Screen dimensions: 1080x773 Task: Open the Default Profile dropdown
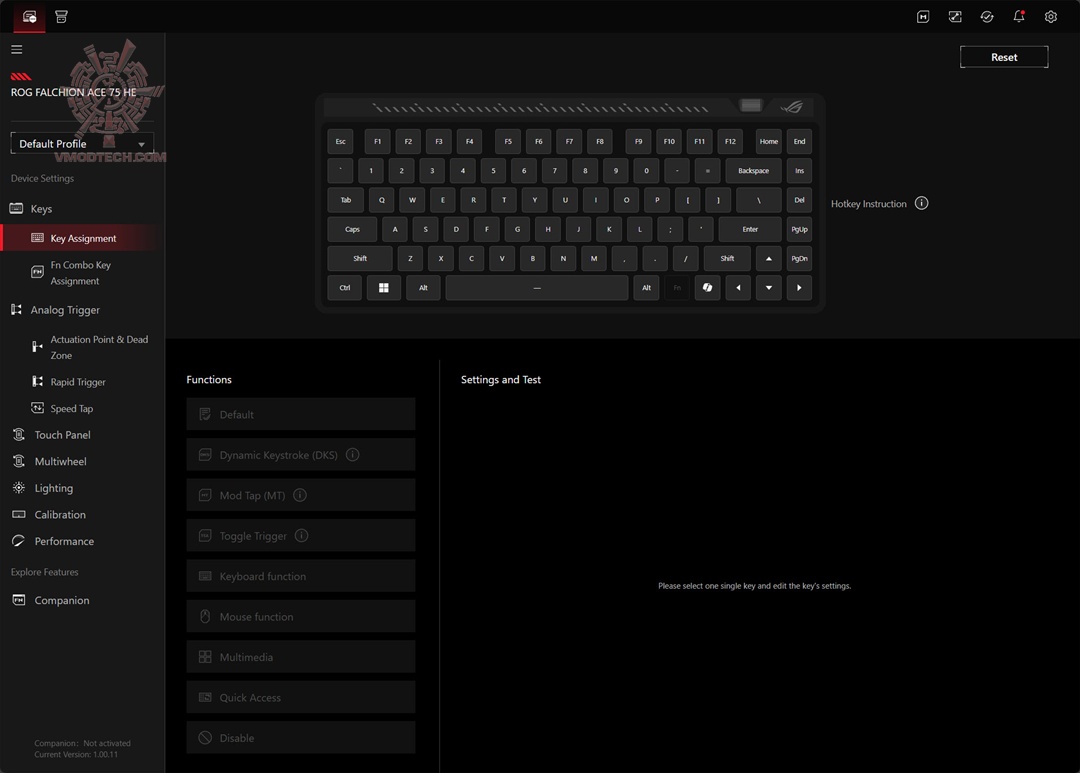point(82,144)
